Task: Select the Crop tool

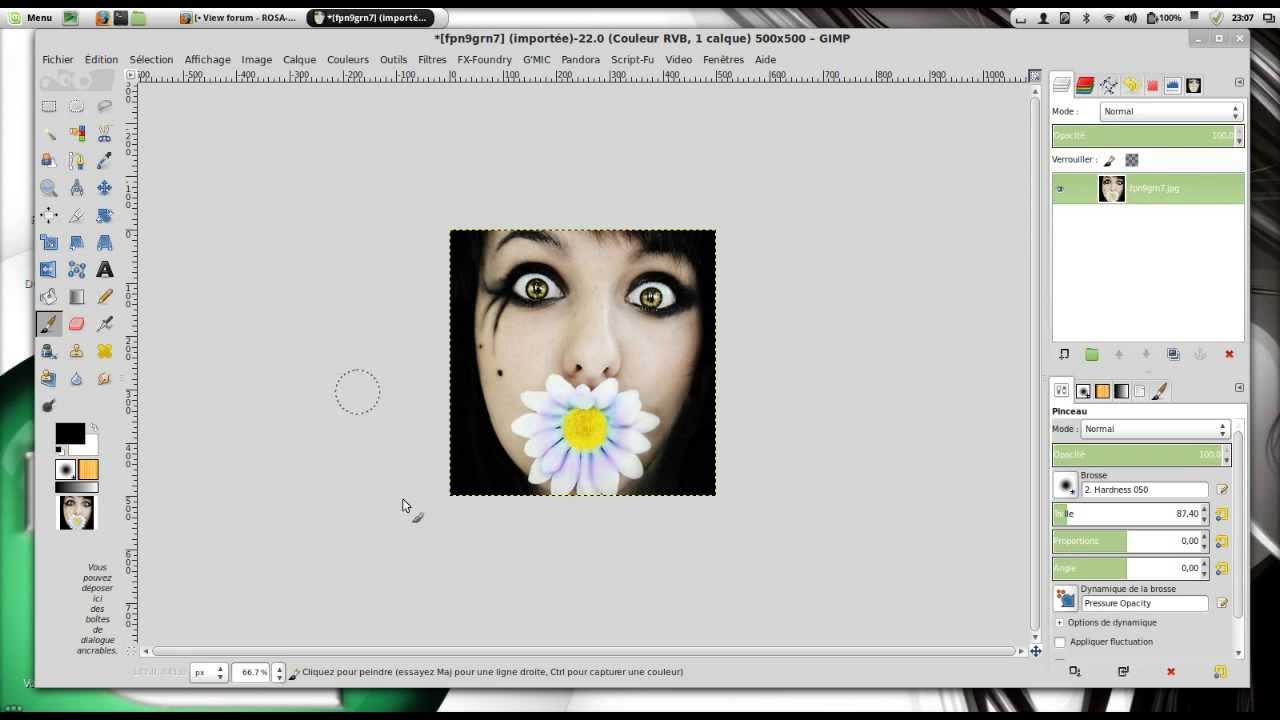Action: (x=76, y=215)
